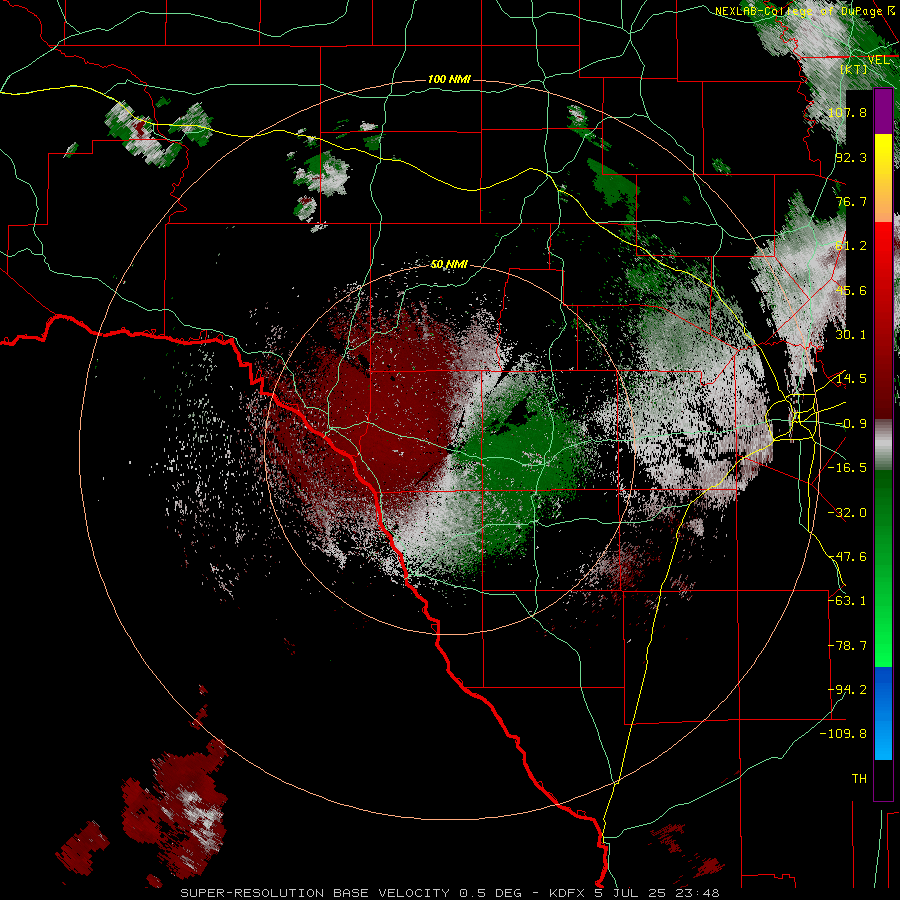Image resolution: width=900 pixels, height=900 pixels.
Task: Click the black TH segment of the color bar
Action: 883,779
